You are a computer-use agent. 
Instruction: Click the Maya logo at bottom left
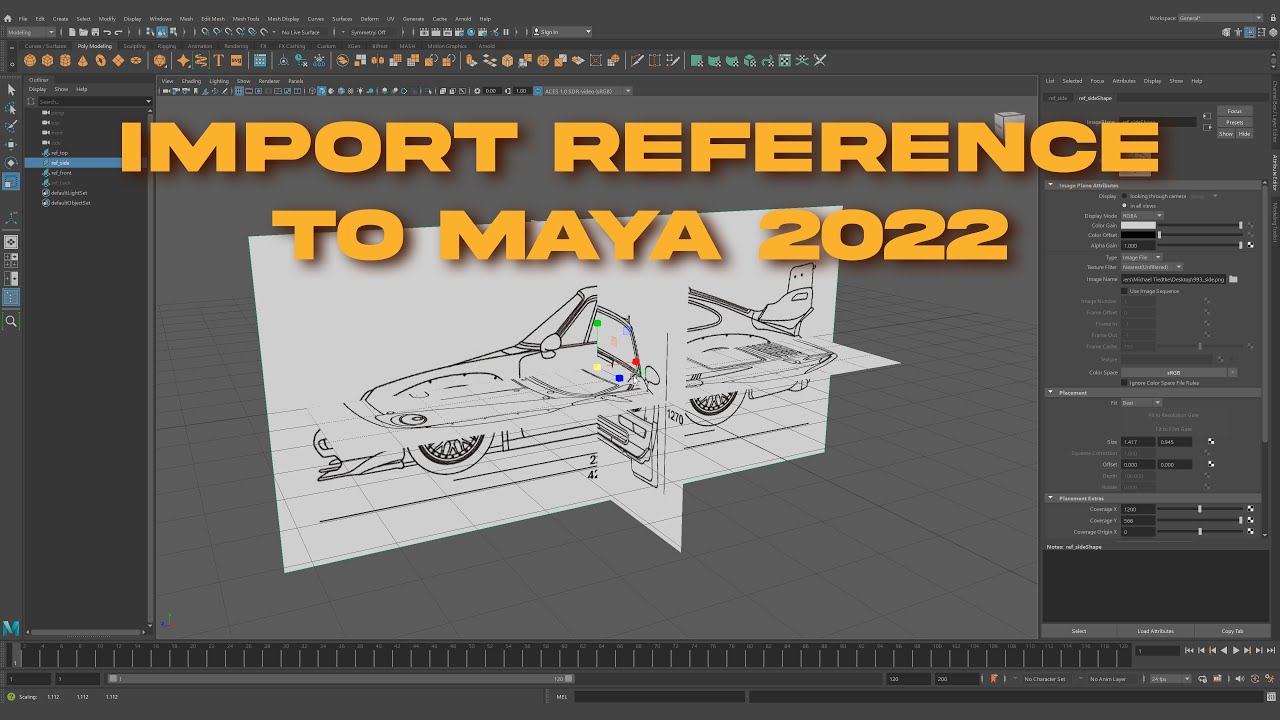pos(11,628)
